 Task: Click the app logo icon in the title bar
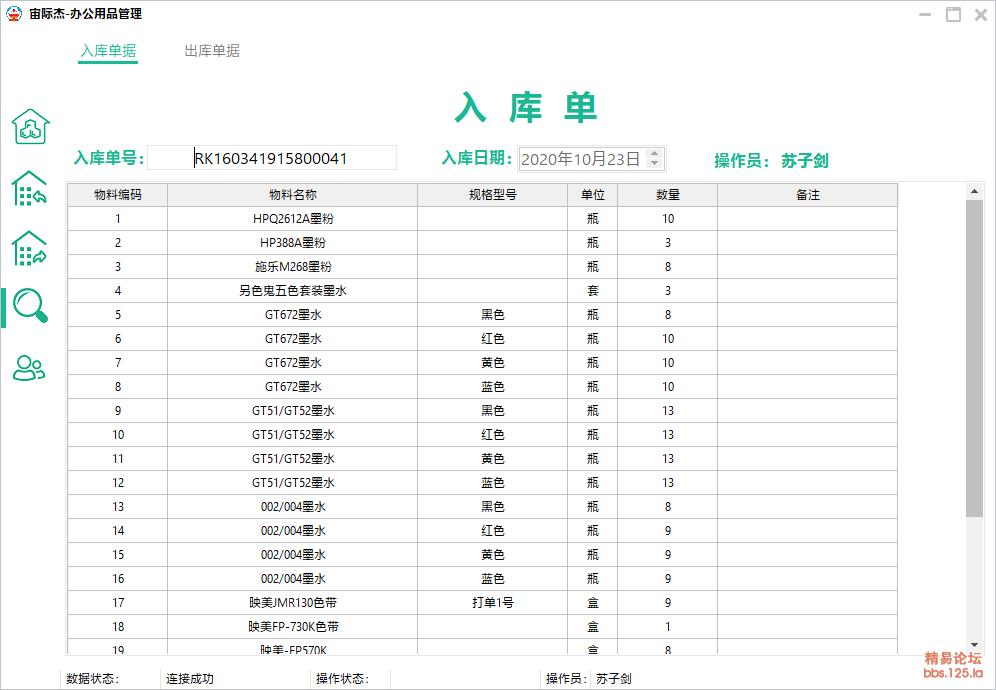point(13,13)
